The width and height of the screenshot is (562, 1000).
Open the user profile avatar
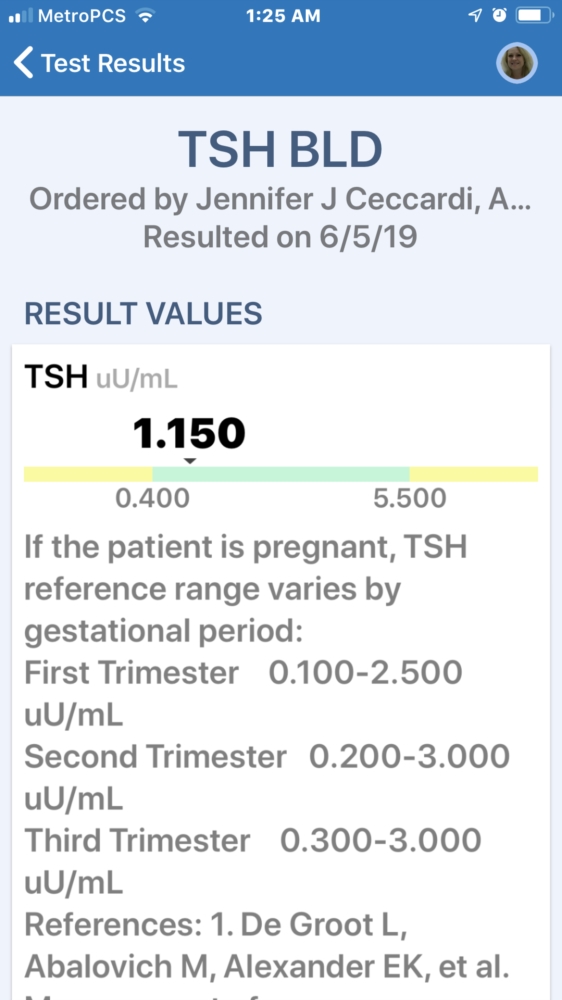(x=517, y=63)
